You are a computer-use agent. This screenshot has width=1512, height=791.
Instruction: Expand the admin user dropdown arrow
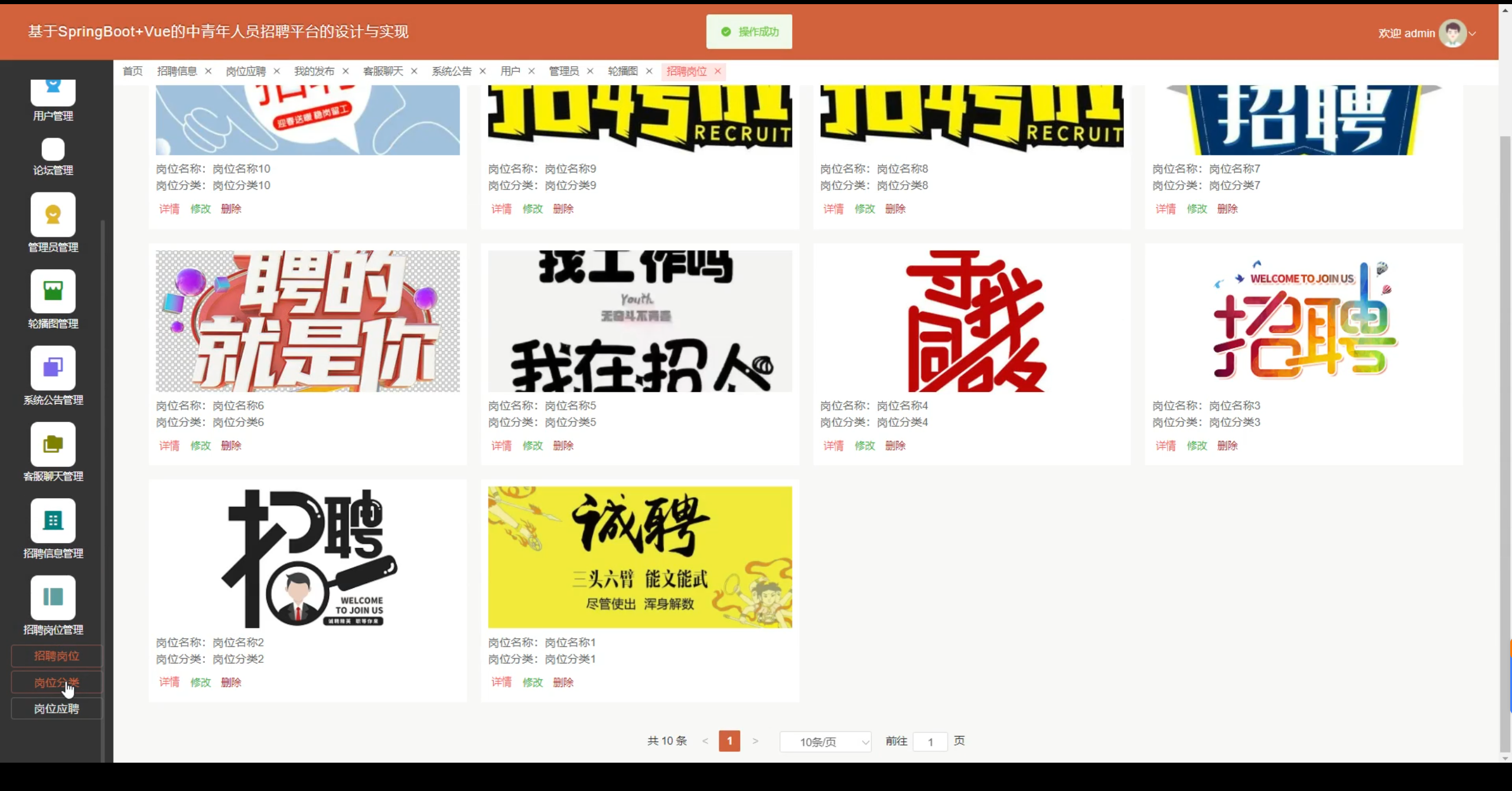pyautogui.click(x=1472, y=34)
